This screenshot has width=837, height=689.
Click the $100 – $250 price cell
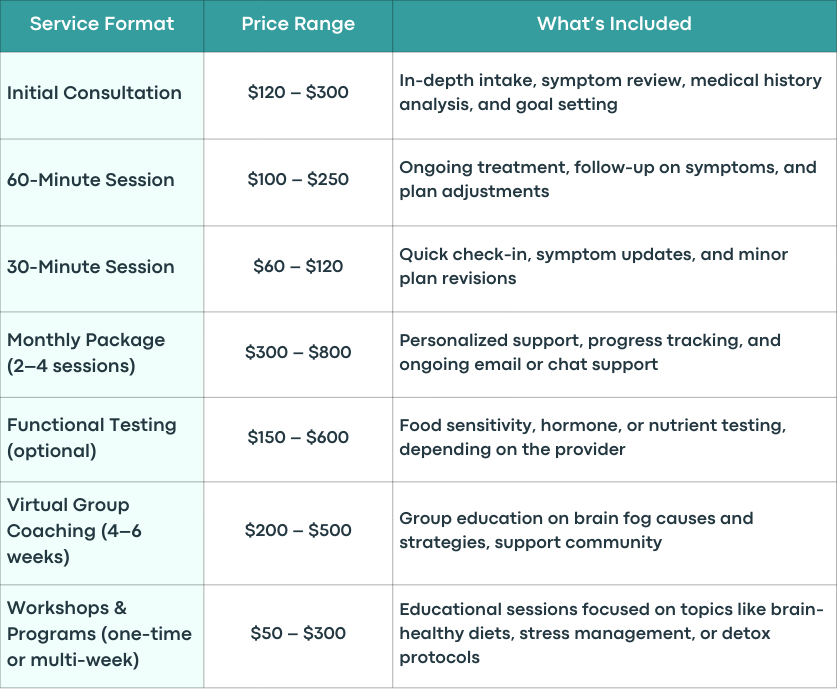click(x=298, y=179)
